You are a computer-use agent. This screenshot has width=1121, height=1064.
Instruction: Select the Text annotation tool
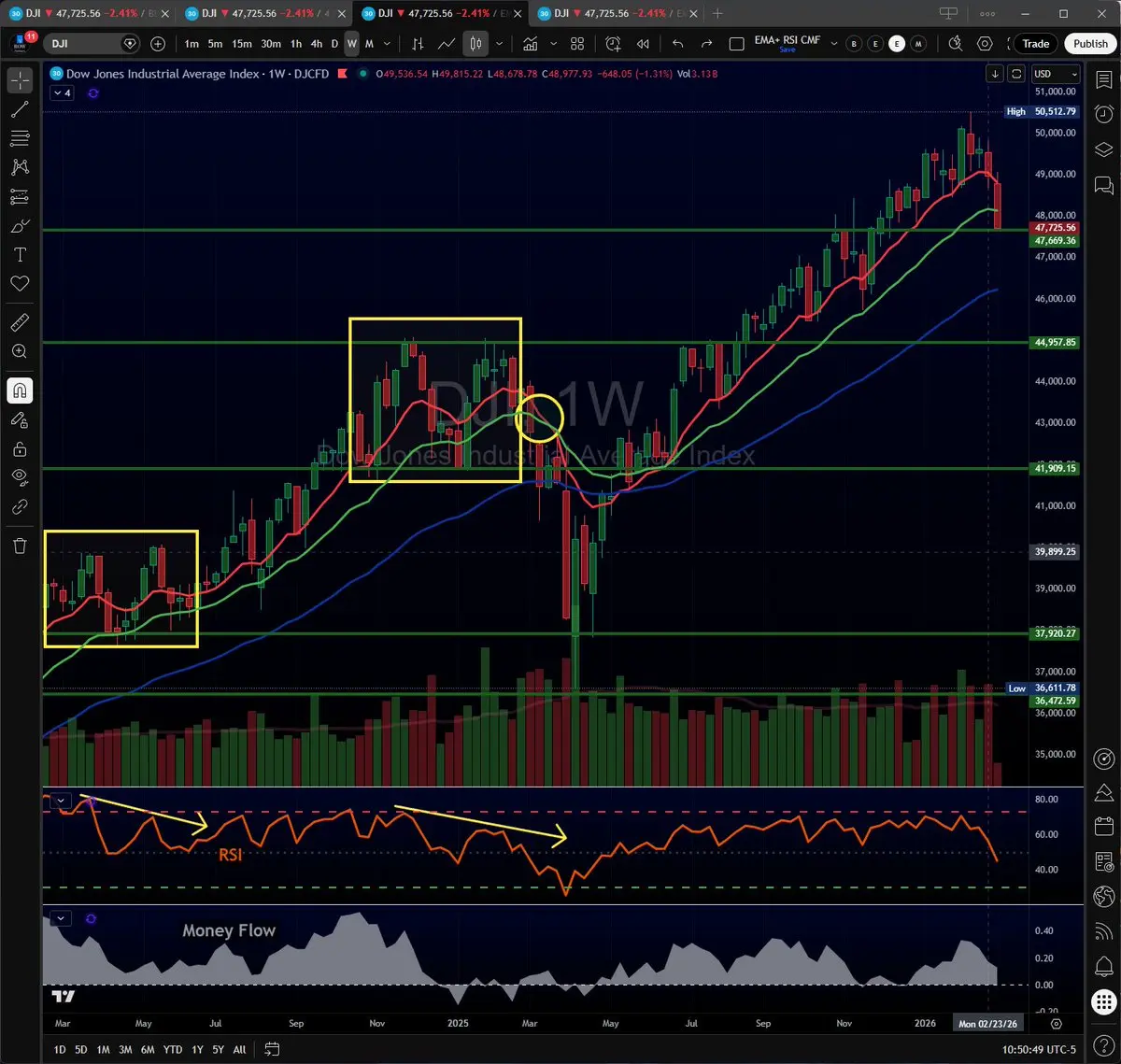pyautogui.click(x=20, y=255)
